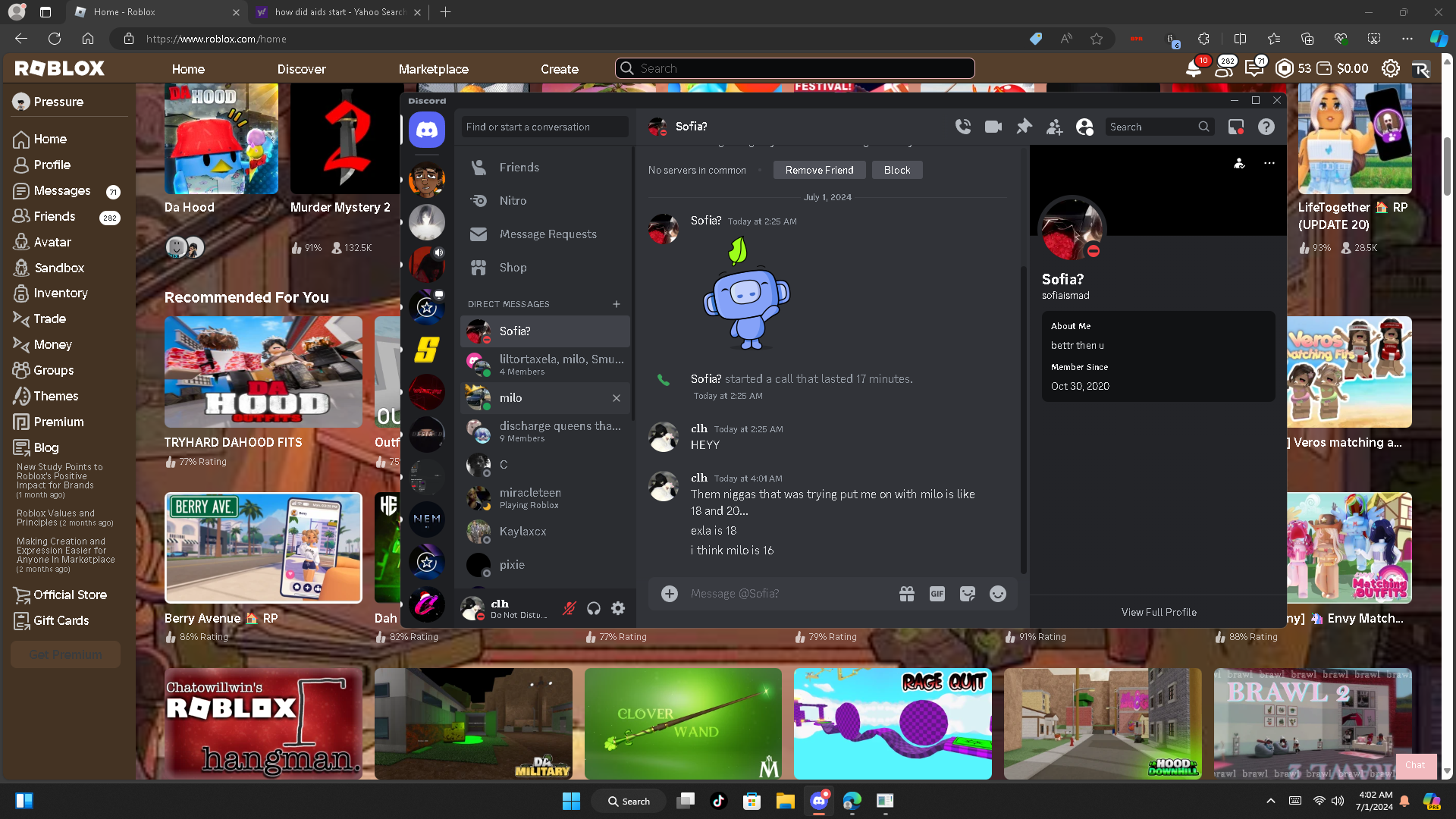Viewport: 1456px width, 819px height.
Task: Open pinned messages in Discord
Action: click(1024, 127)
